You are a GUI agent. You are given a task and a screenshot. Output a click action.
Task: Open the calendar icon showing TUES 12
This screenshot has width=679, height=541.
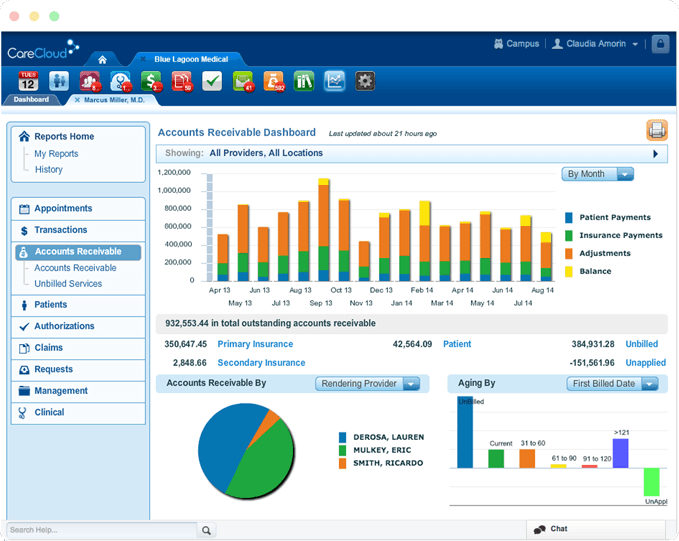click(28, 81)
